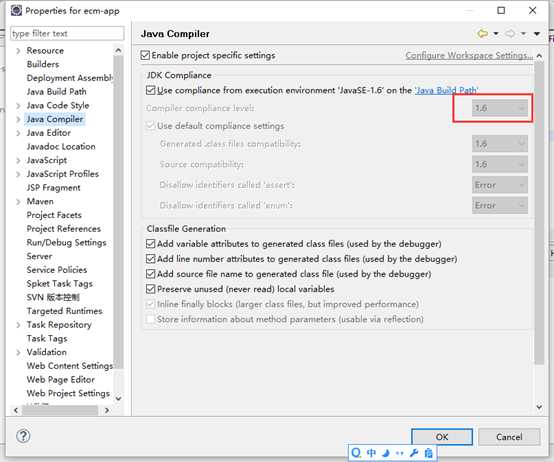554x462 pixels.
Task: Expand the JavaScript node arrow
Action: coord(18,161)
